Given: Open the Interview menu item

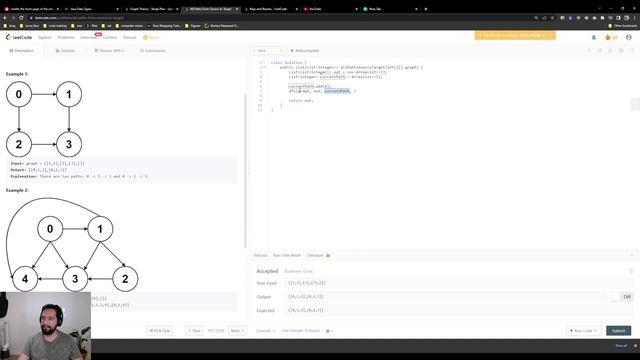Looking at the screenshot, I should [x=88, y=38].
